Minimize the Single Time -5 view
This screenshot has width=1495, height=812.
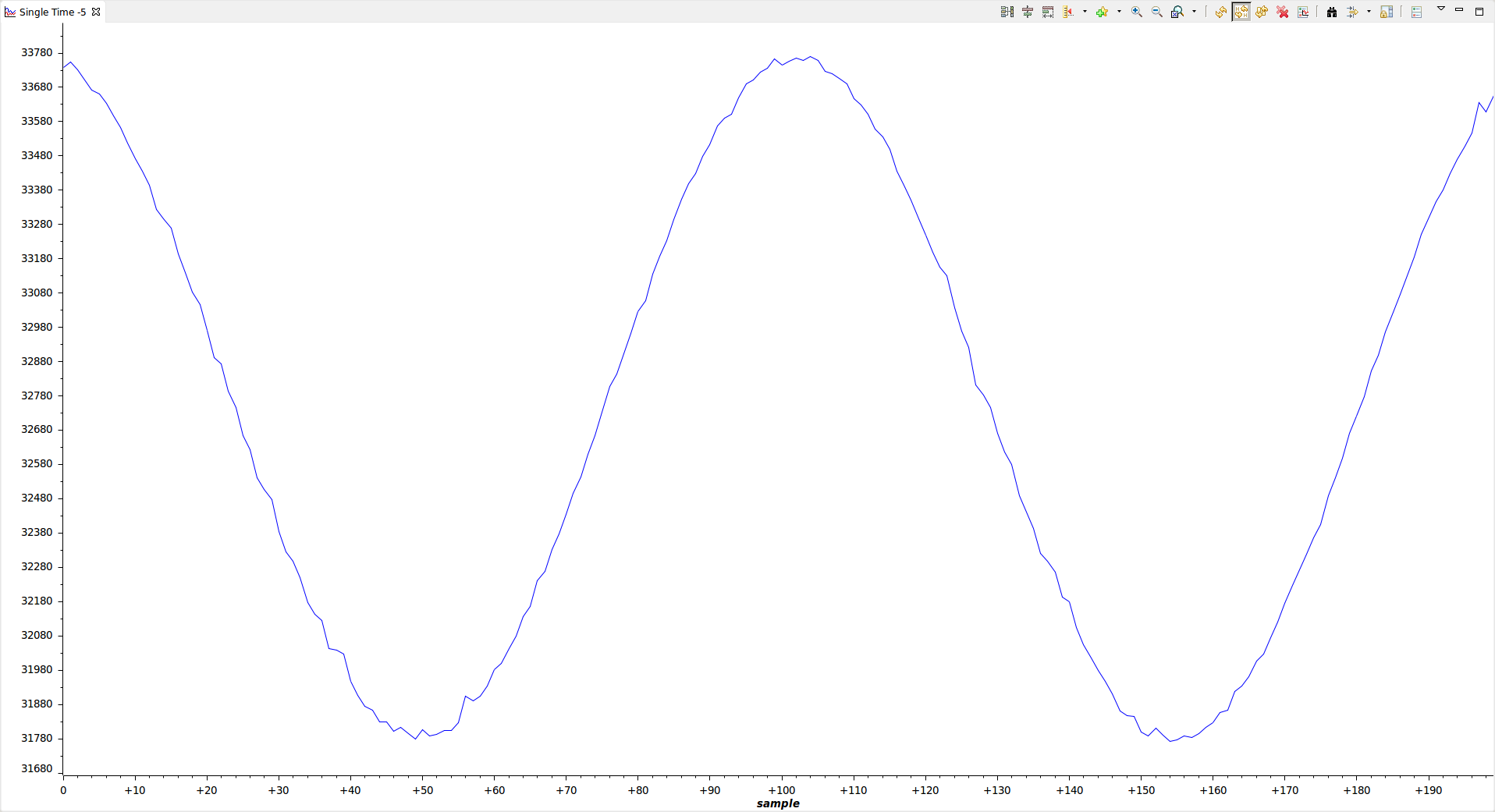tap(1459, 10)
